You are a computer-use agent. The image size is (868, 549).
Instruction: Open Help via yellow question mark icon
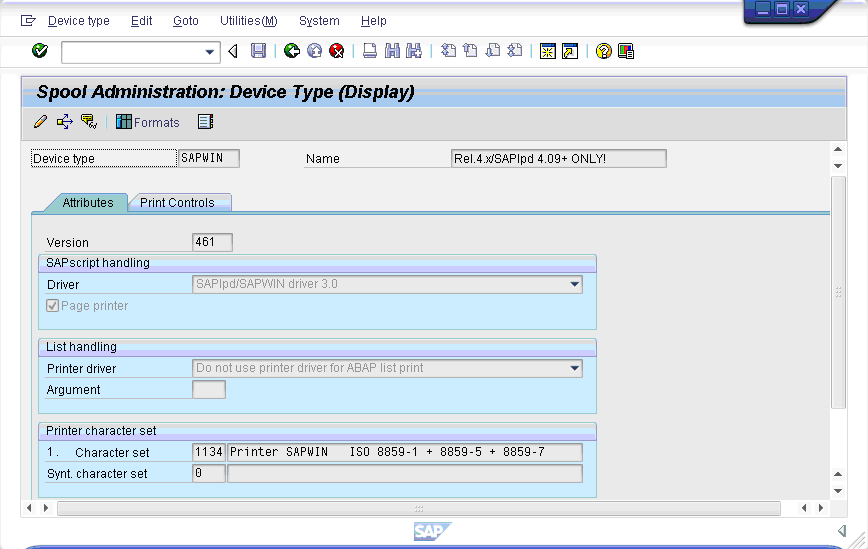[603, 51]
